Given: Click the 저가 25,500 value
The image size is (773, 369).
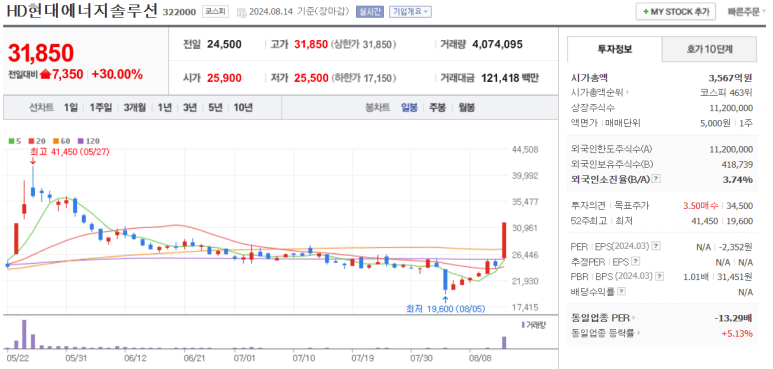Looking at the screenshot, I should 311,78.
